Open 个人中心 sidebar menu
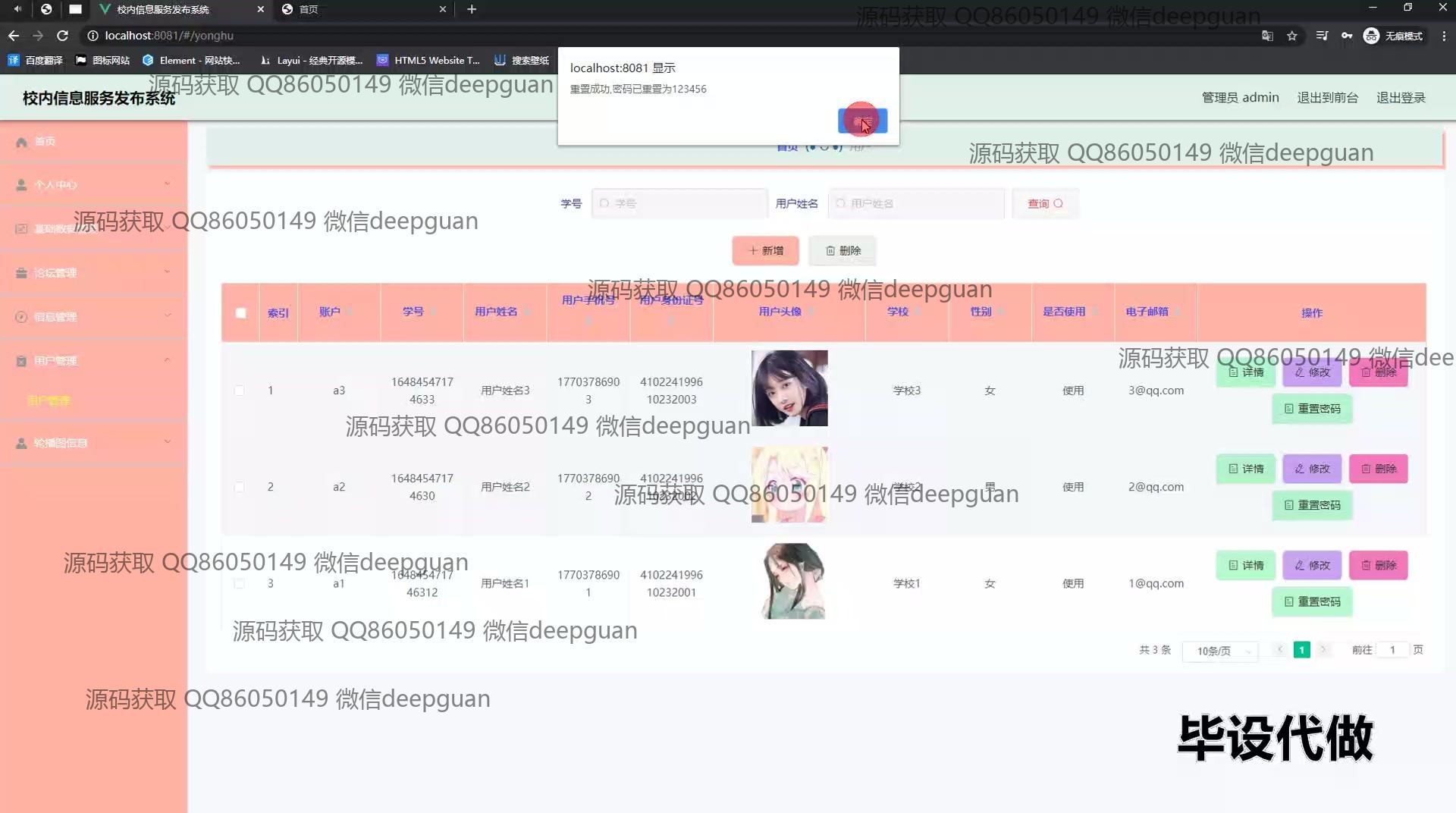 click(x=93, y=185)
